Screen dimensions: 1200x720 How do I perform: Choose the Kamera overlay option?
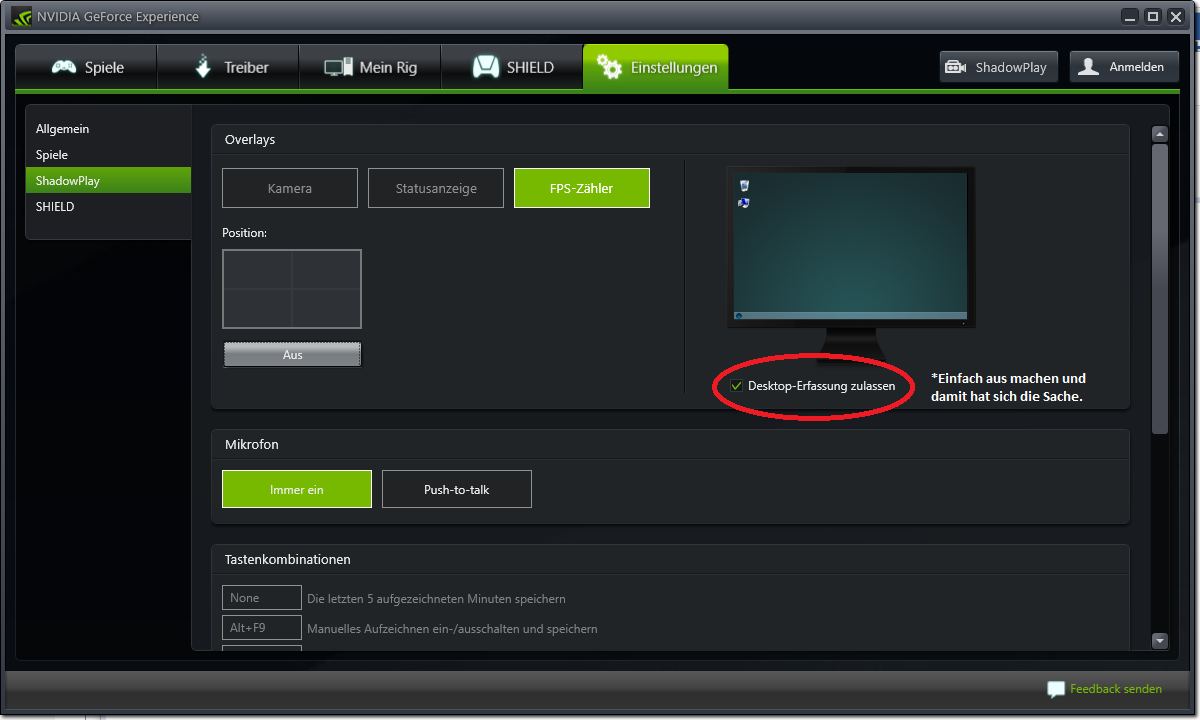coord(290,188)
